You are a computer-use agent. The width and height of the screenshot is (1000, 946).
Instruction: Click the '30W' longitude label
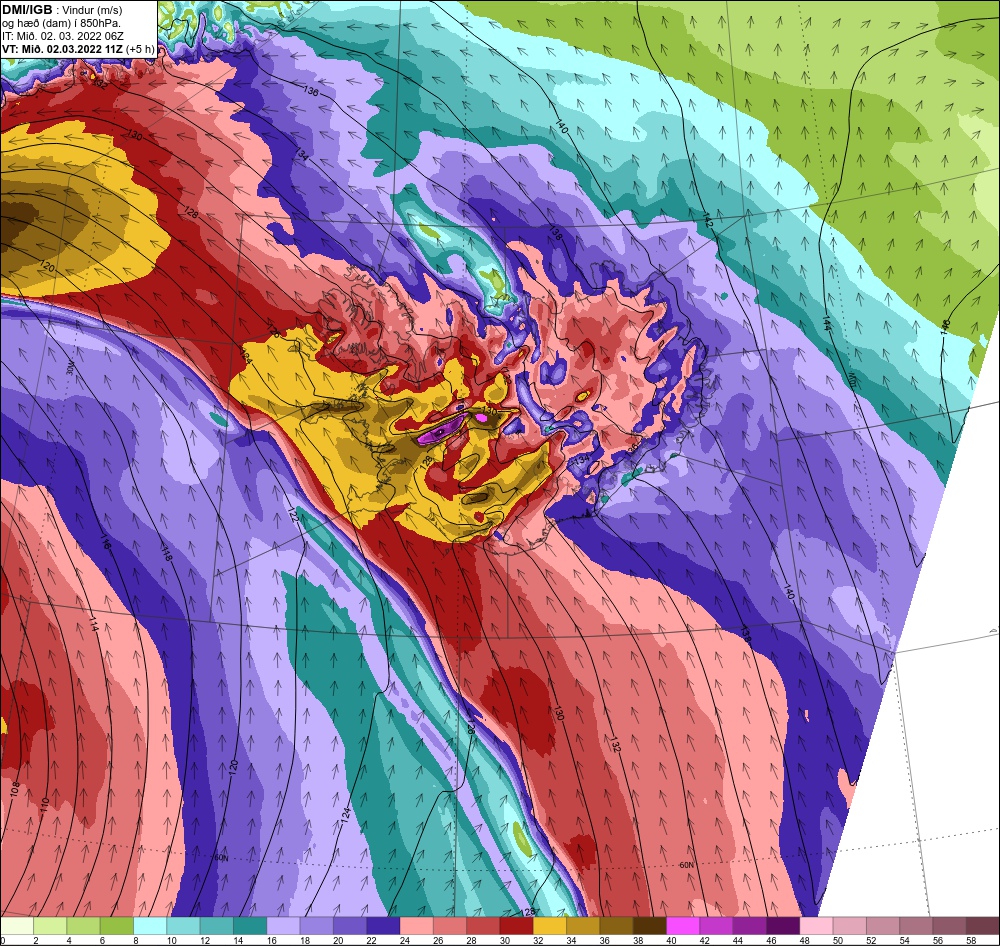[70, 369]
